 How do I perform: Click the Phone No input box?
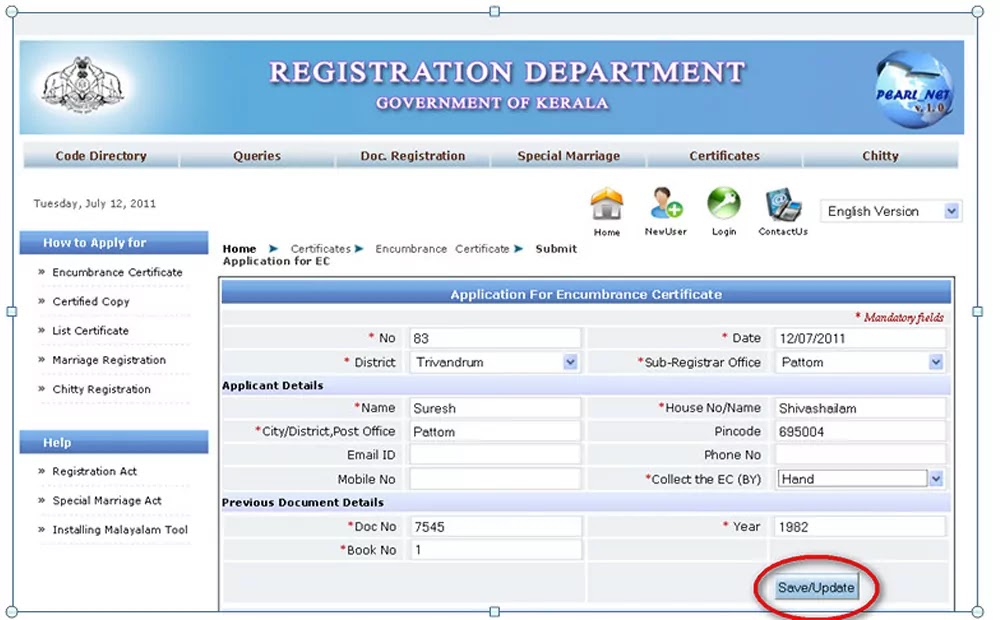[x=860, y=455]
